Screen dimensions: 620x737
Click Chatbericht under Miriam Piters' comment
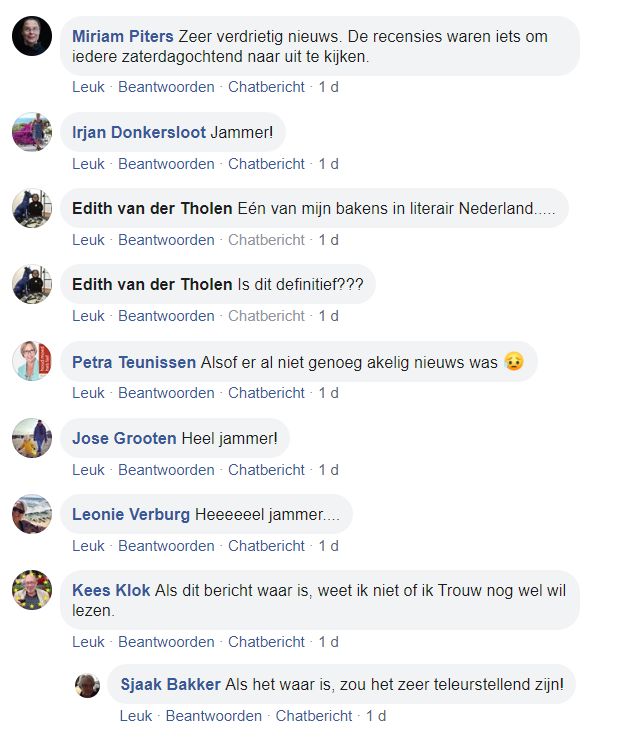point(266,87)
